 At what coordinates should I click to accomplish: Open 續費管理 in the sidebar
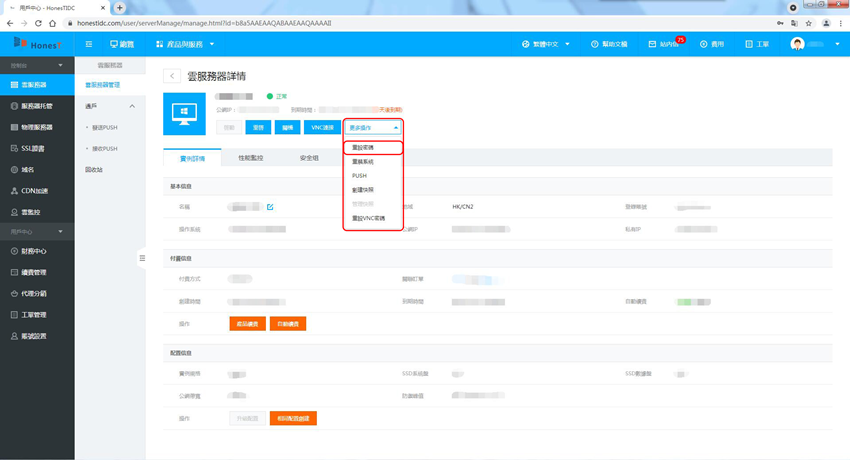pos(37,273)
